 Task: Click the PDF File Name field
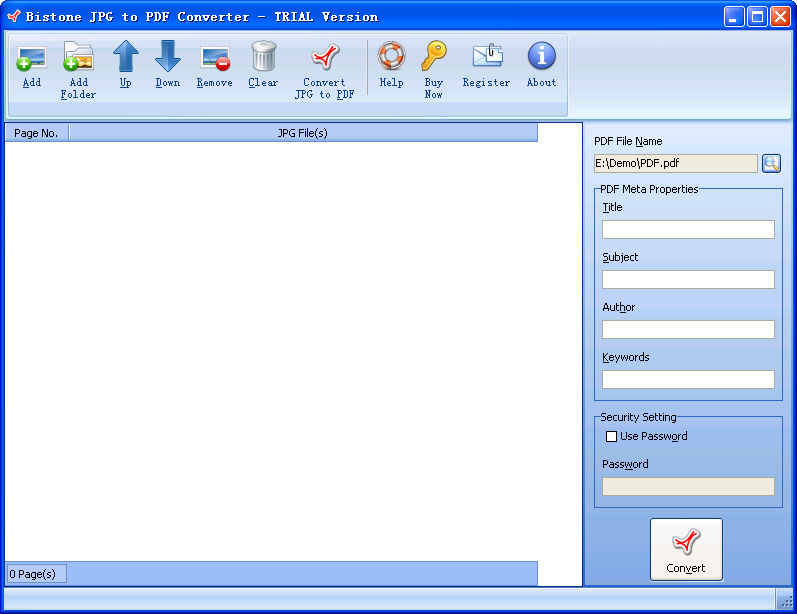(676, 164)
